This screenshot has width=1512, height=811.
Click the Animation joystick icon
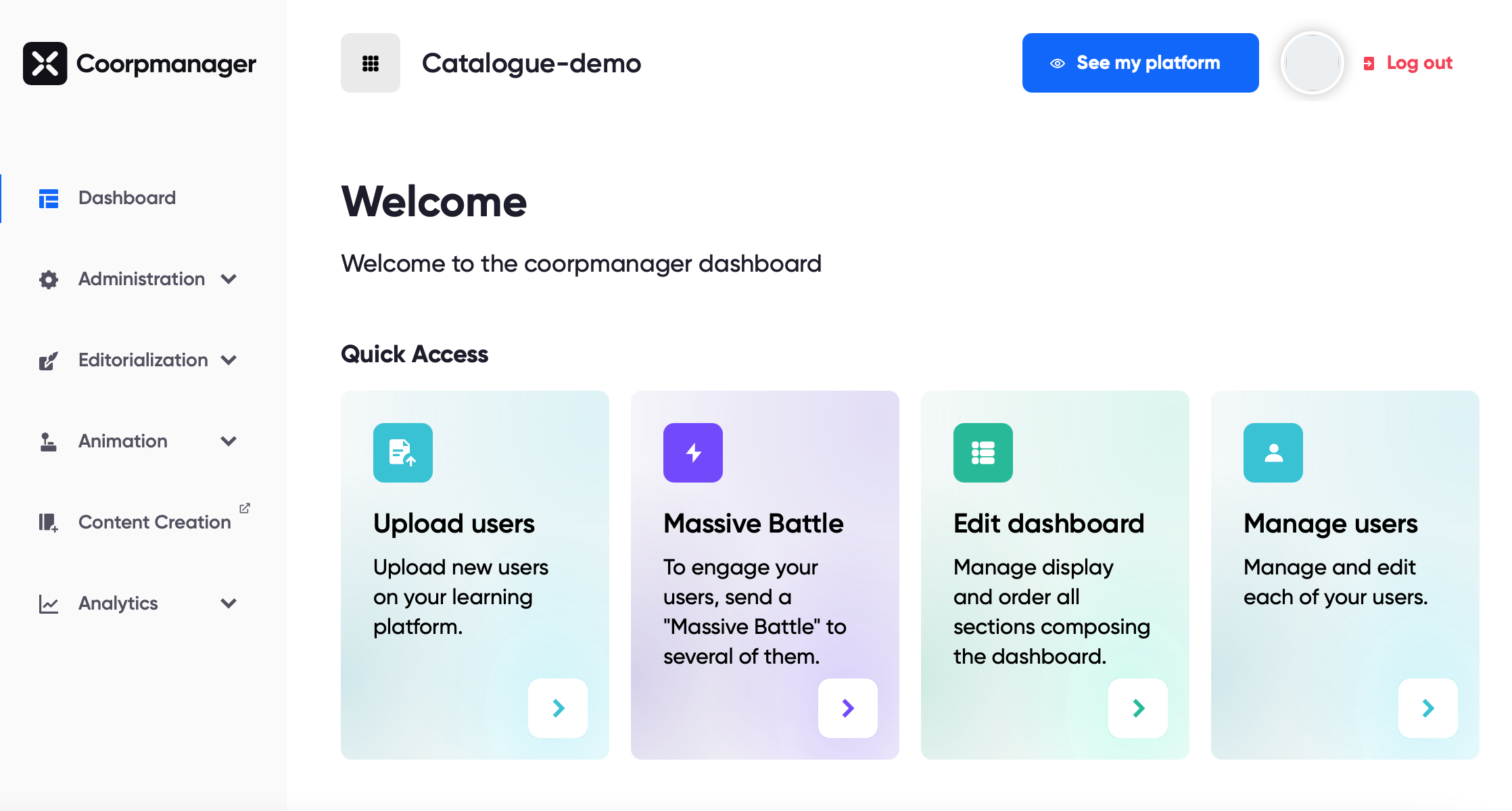48,442
